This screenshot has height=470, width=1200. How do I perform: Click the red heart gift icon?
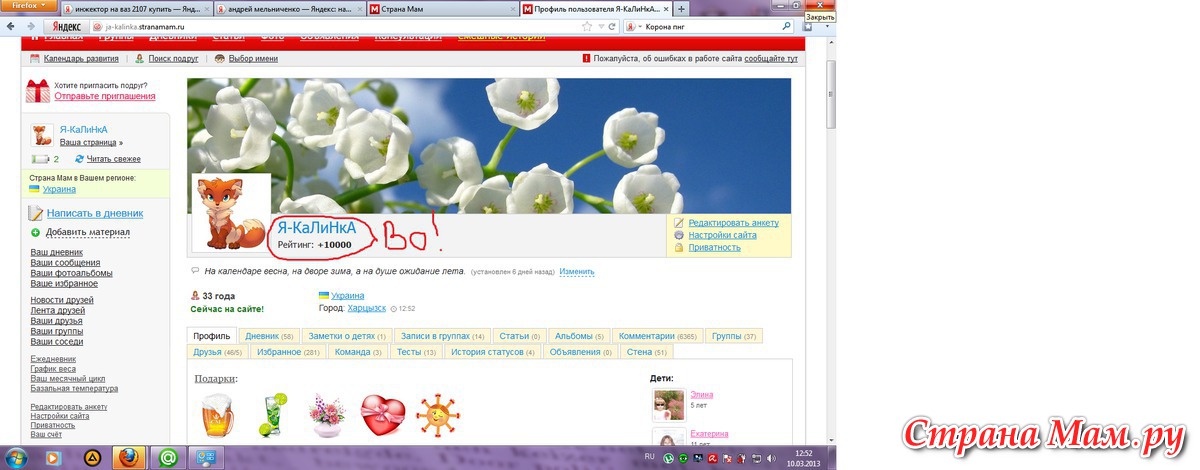click(383, 416)
